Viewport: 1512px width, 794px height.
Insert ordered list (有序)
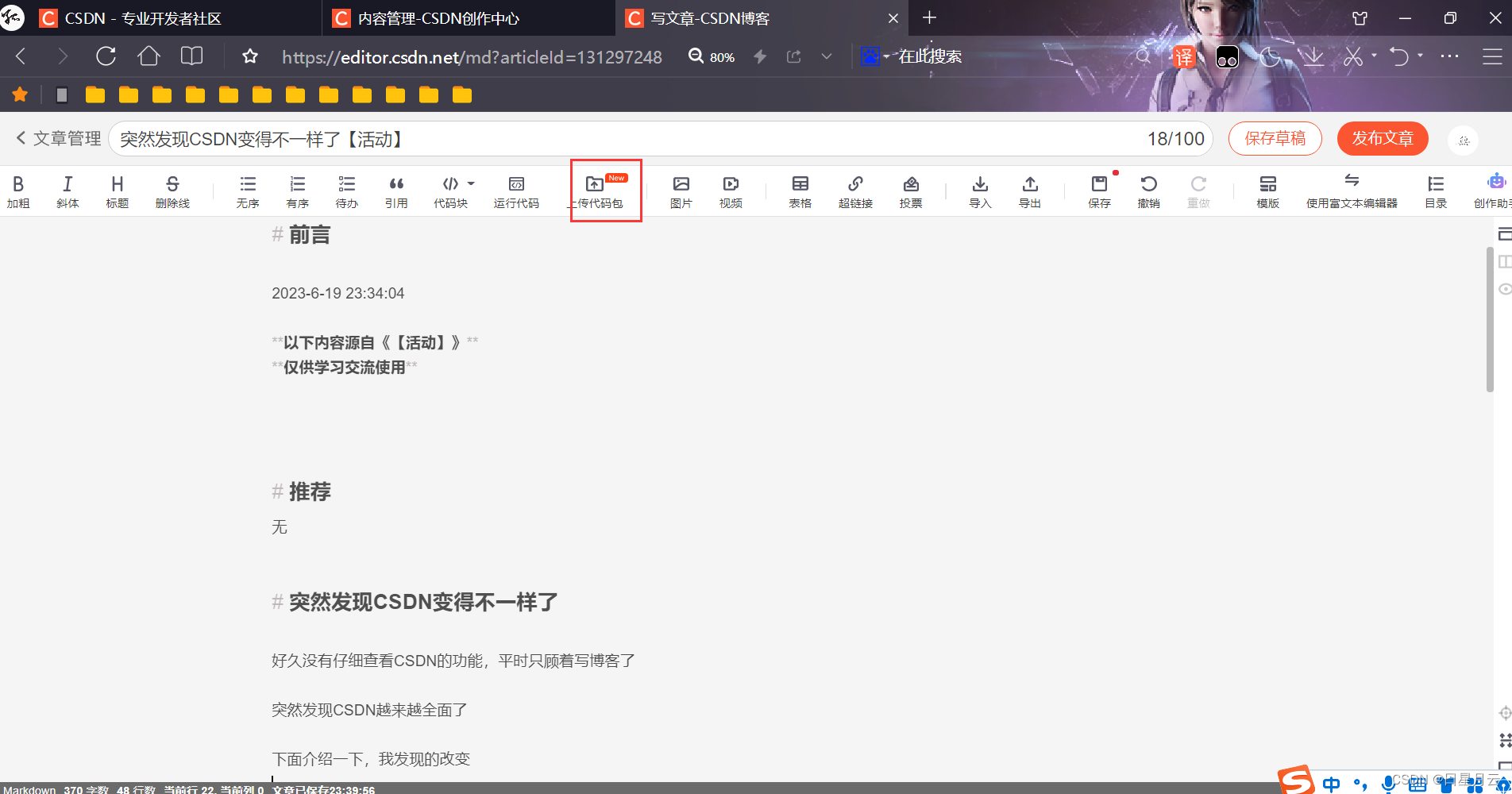[x=297, y=192]
